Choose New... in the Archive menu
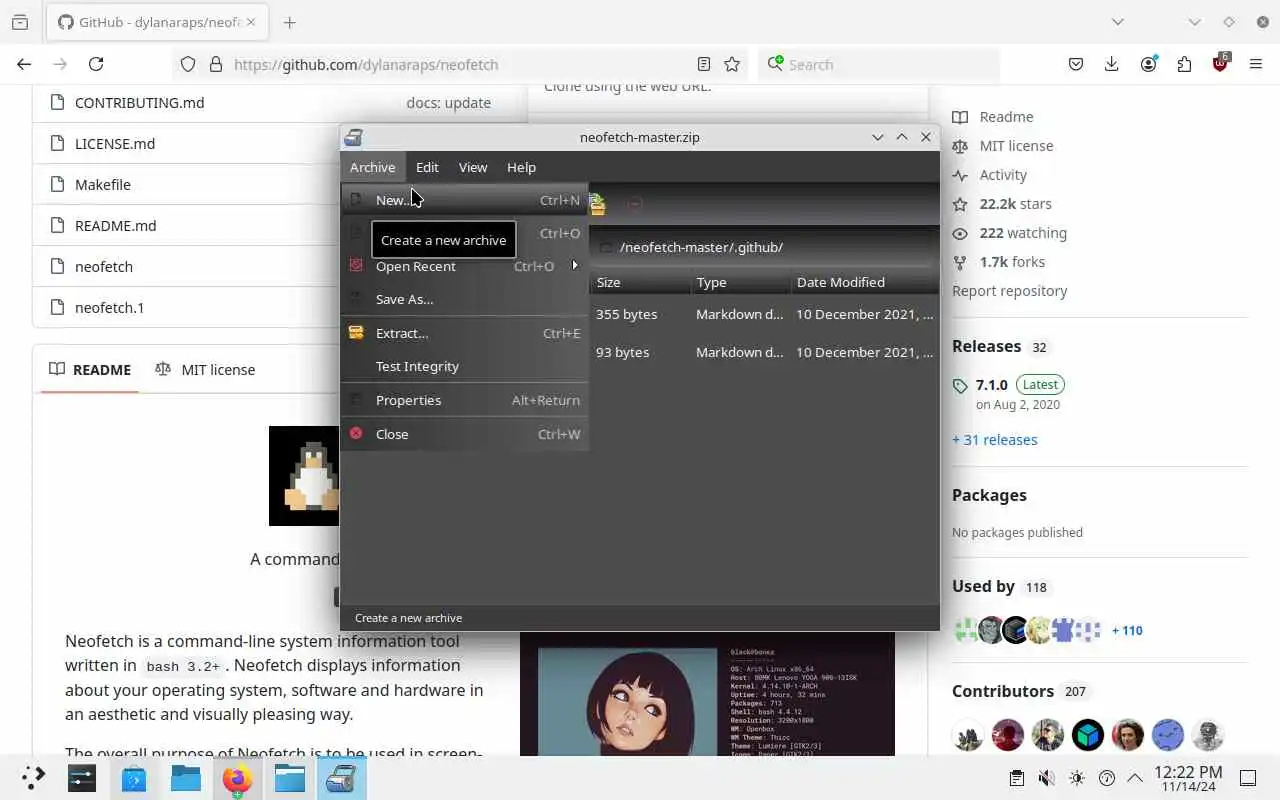Image resolution: width=1280 pixels, height=800 pixels. pos(464,200)
